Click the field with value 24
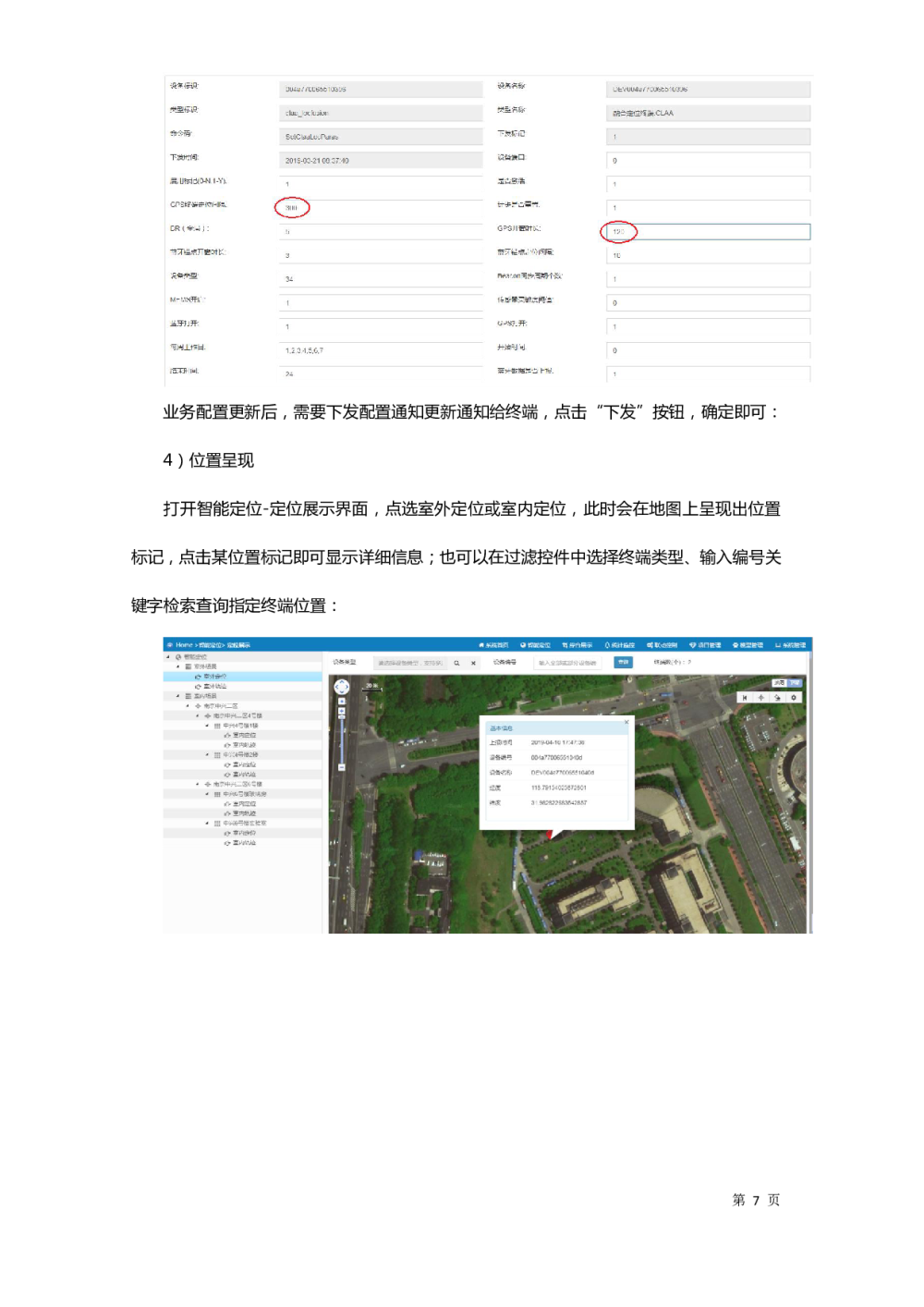Screen dimensions: 924x1307 (381, 373)
